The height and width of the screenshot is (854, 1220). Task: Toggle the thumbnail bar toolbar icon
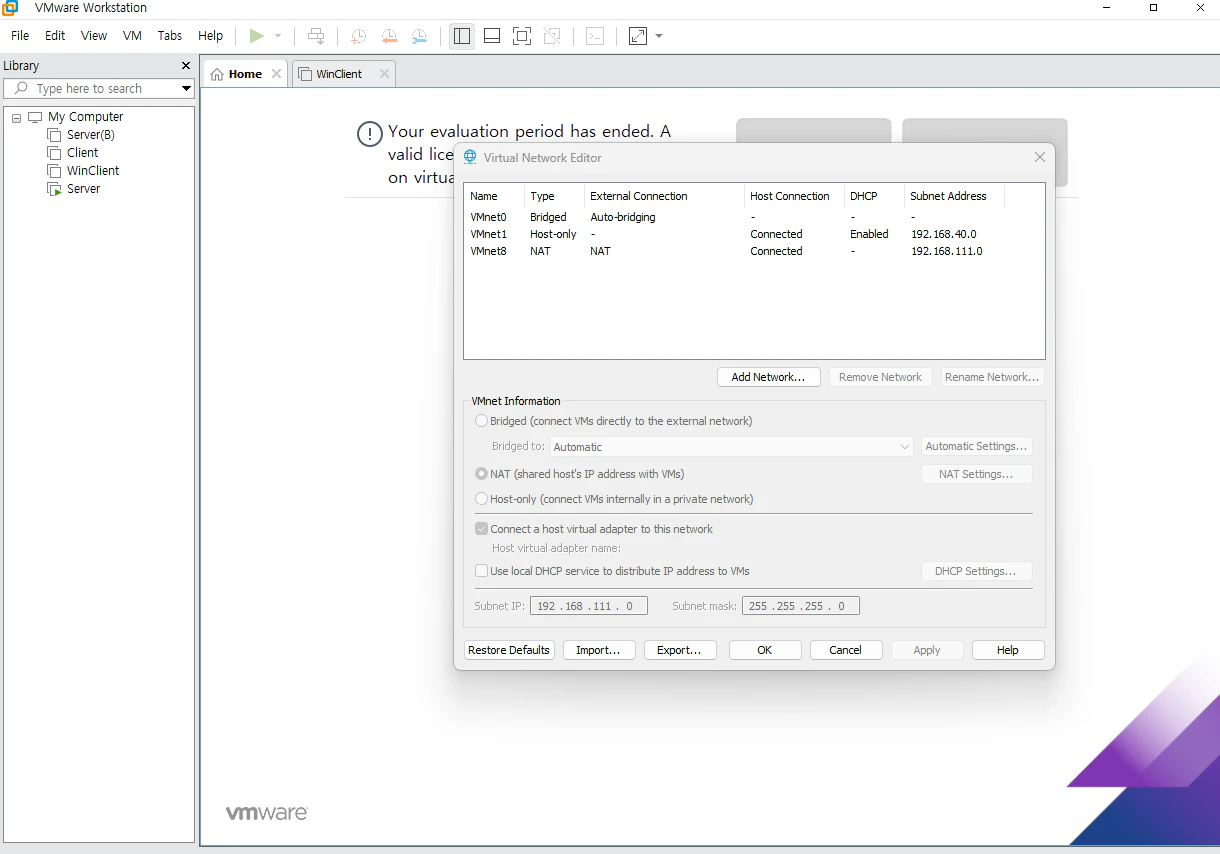(x=491, y=36)
